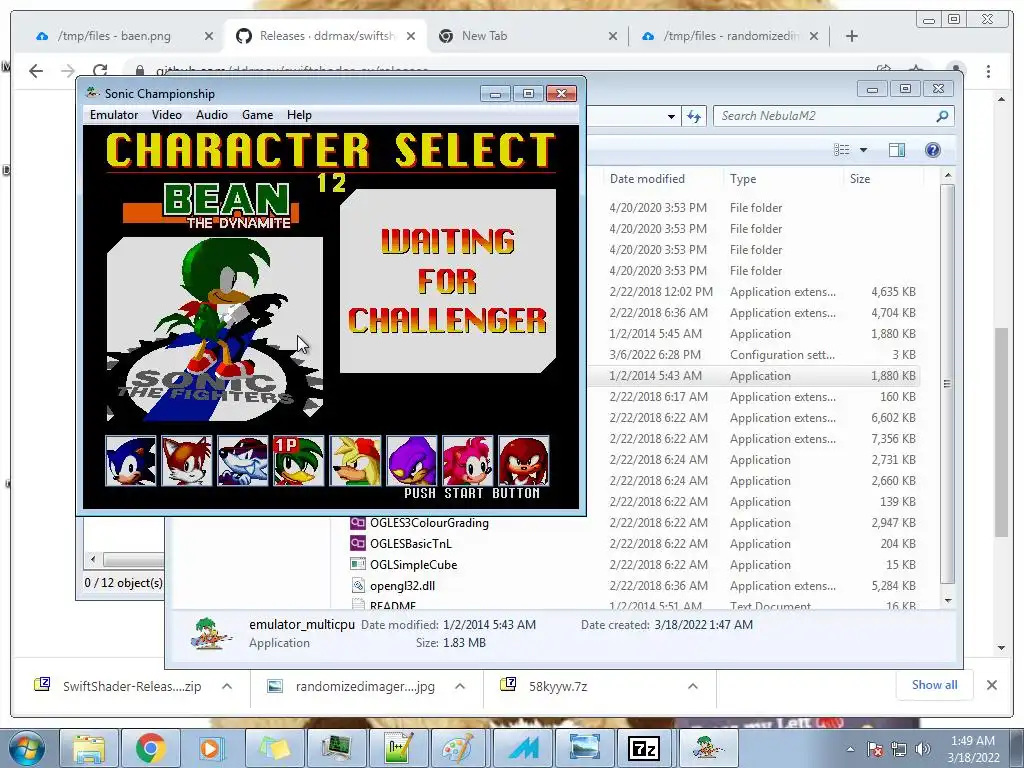Screen dimensions: 1024x768
Task: Select Sonic character portrait
Action: pos(131,461)
